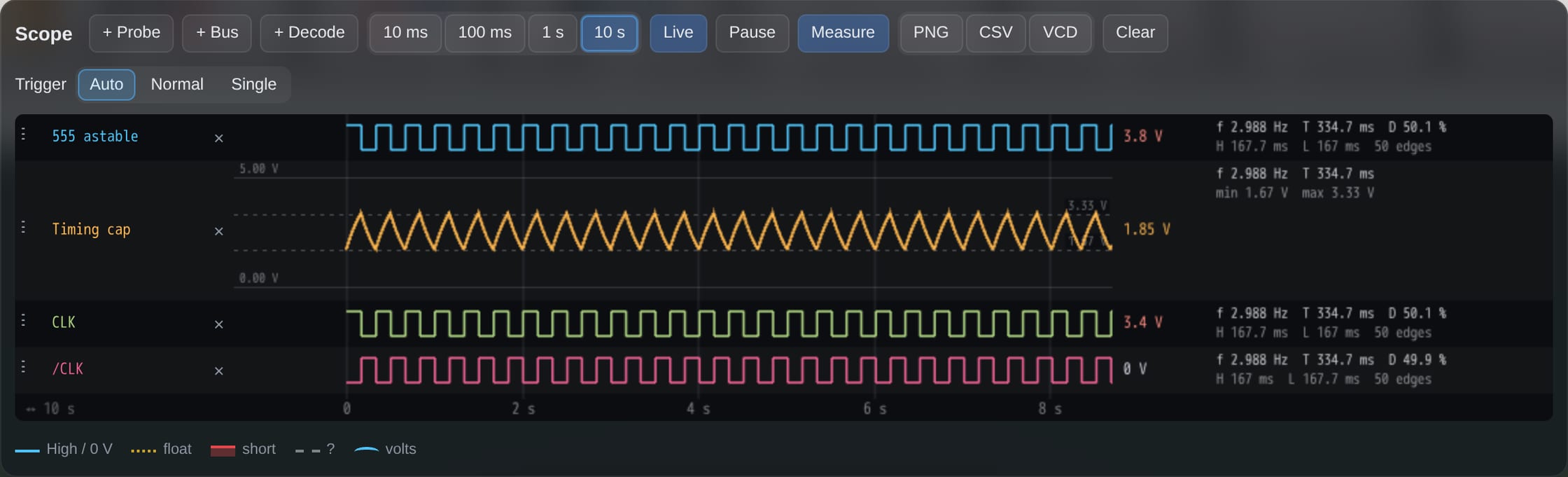Add a protocol decoder

309,33
